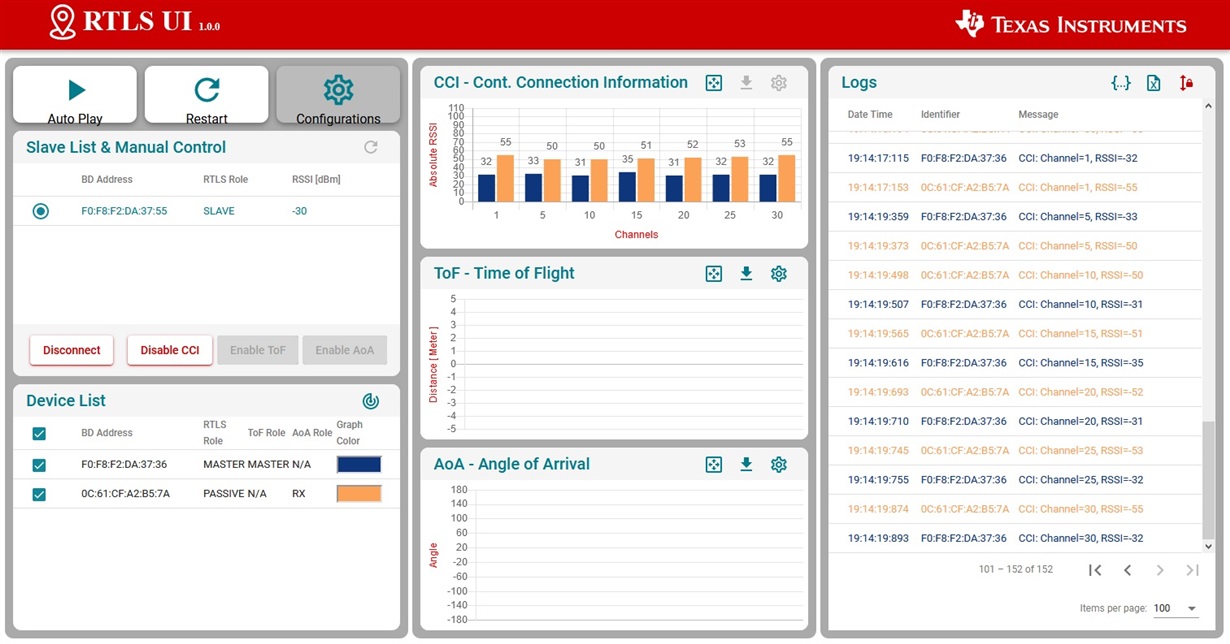Viewport: 1230px width, 644px height.
Task: Click Disable CCI
Action: pos(170,350)
